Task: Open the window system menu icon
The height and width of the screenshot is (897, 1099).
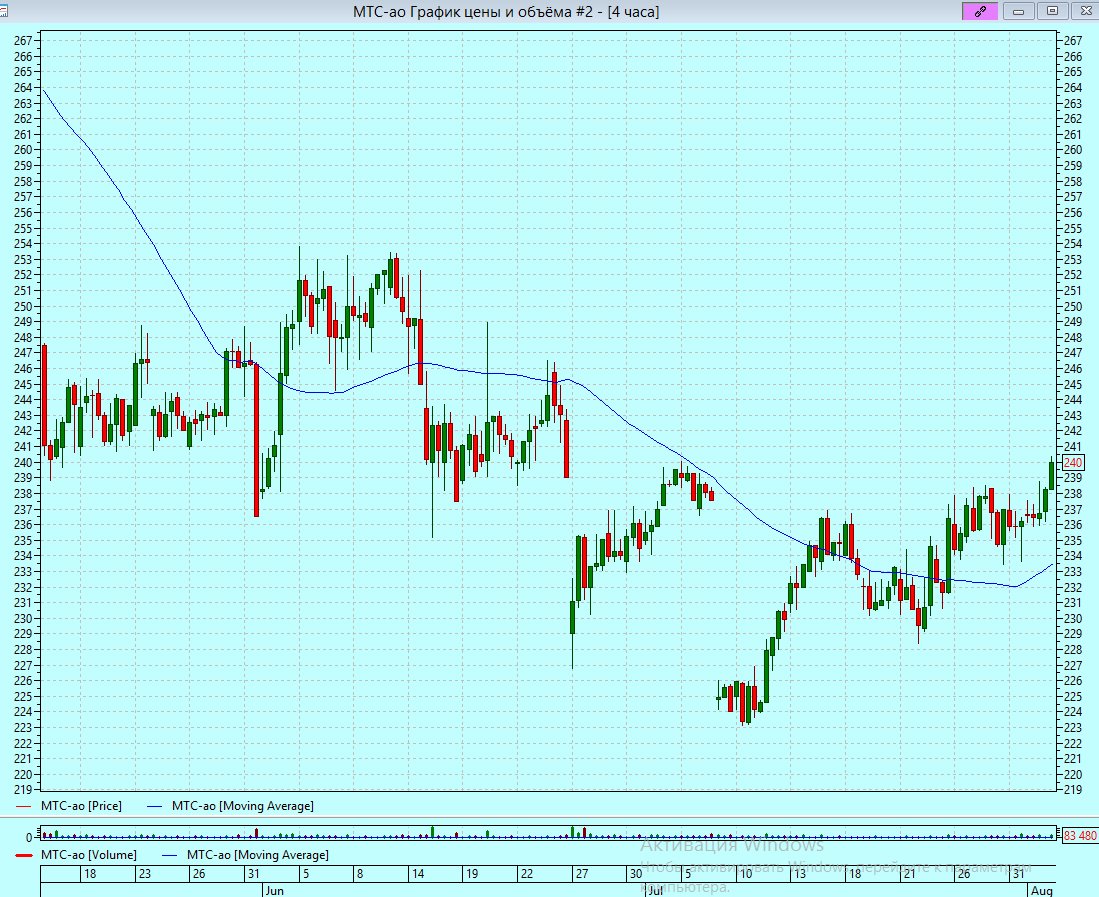Action: point(4,11)
